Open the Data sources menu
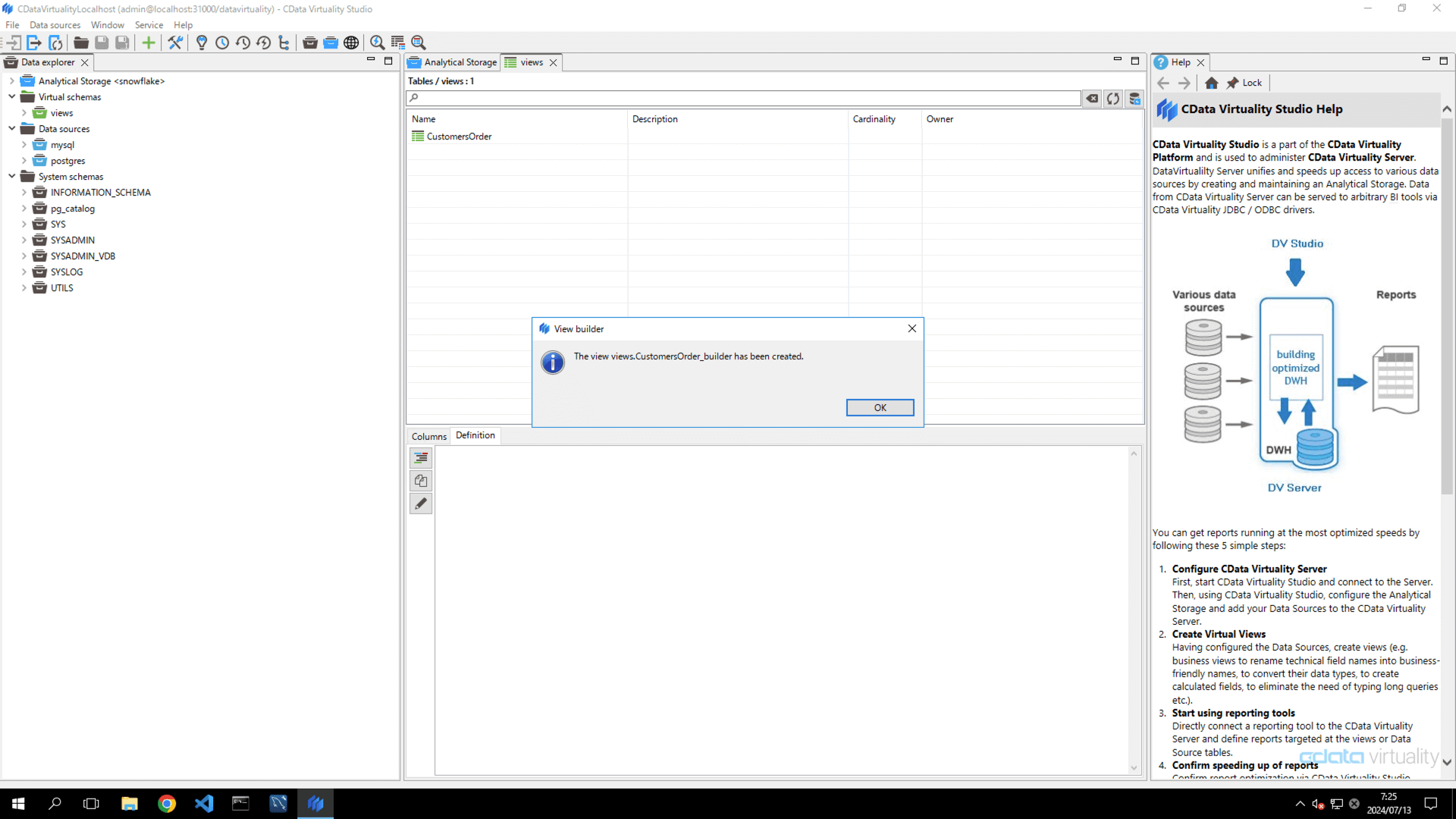 (x=54, y=25)
